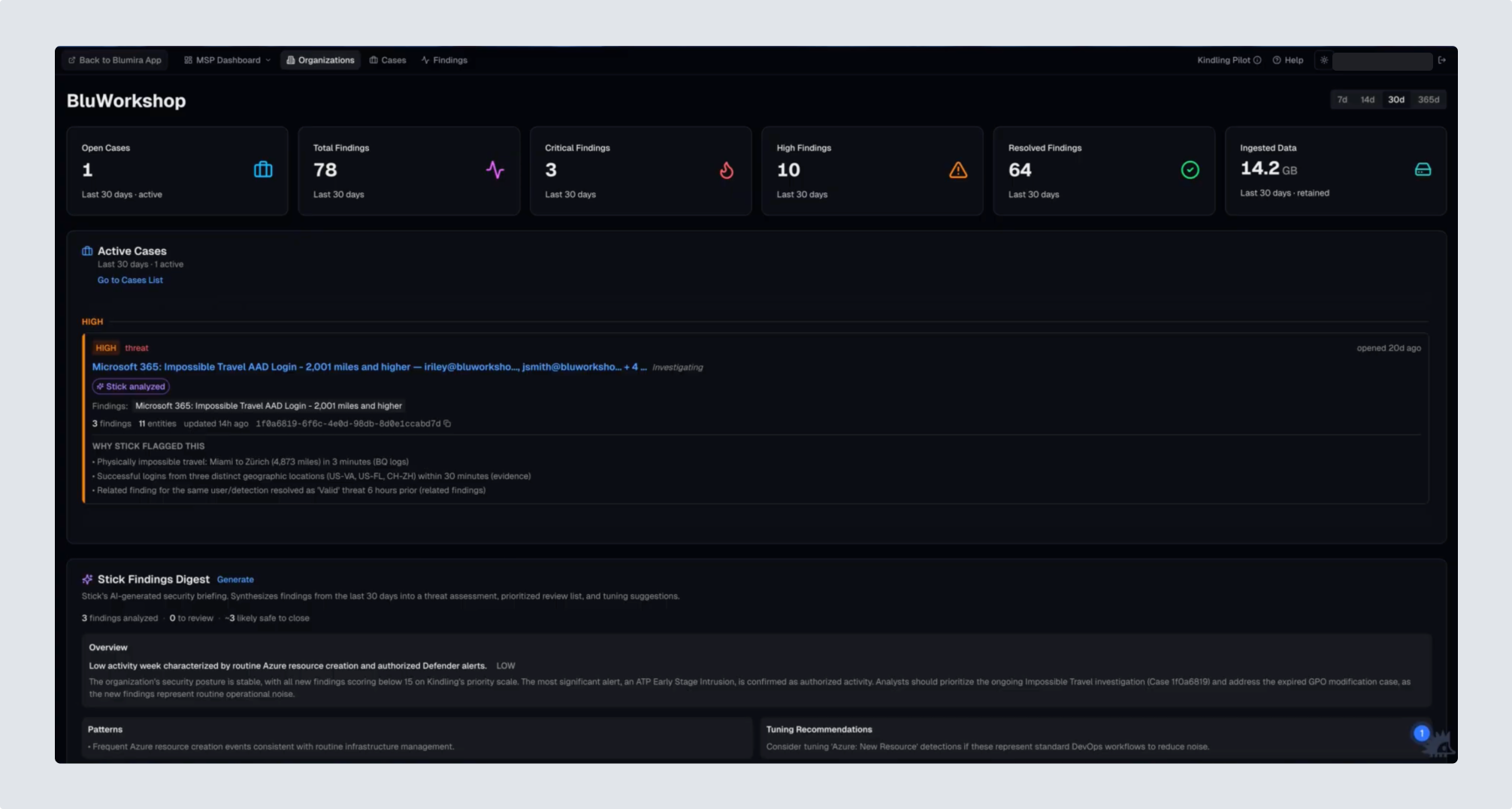
Task: Click the Critical Findings flame icon
Action: click(x=726, y=170)
